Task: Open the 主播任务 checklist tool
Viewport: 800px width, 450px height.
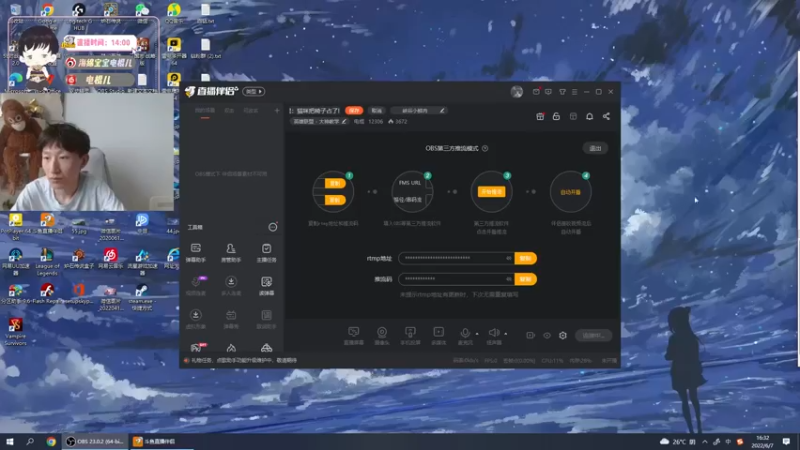Action: pos(266,253)
